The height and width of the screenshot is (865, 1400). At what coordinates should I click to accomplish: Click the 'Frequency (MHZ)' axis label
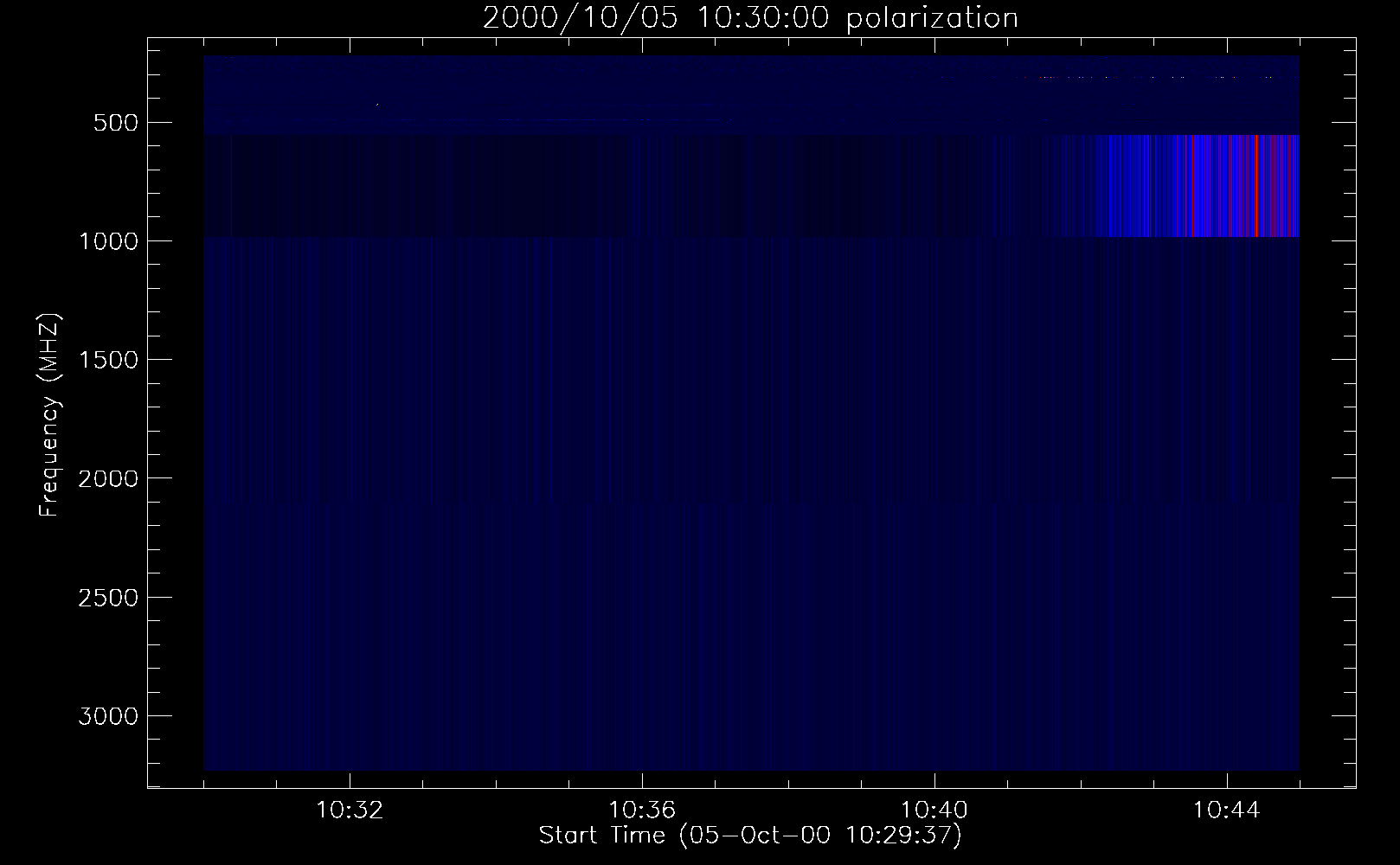tap(50, 416)
